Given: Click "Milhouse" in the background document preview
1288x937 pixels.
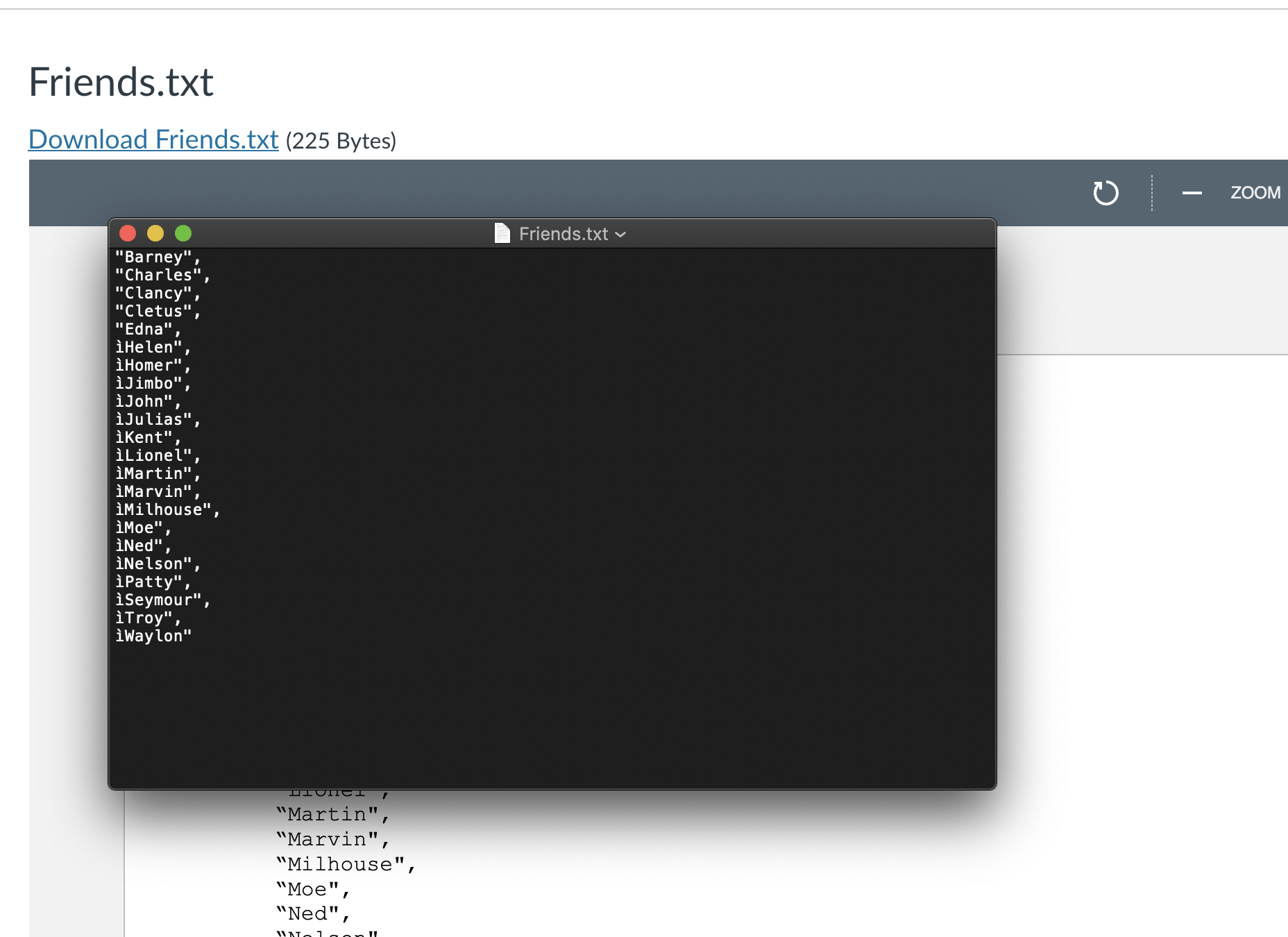Looking at the screenshot, I should pos(346,865).
